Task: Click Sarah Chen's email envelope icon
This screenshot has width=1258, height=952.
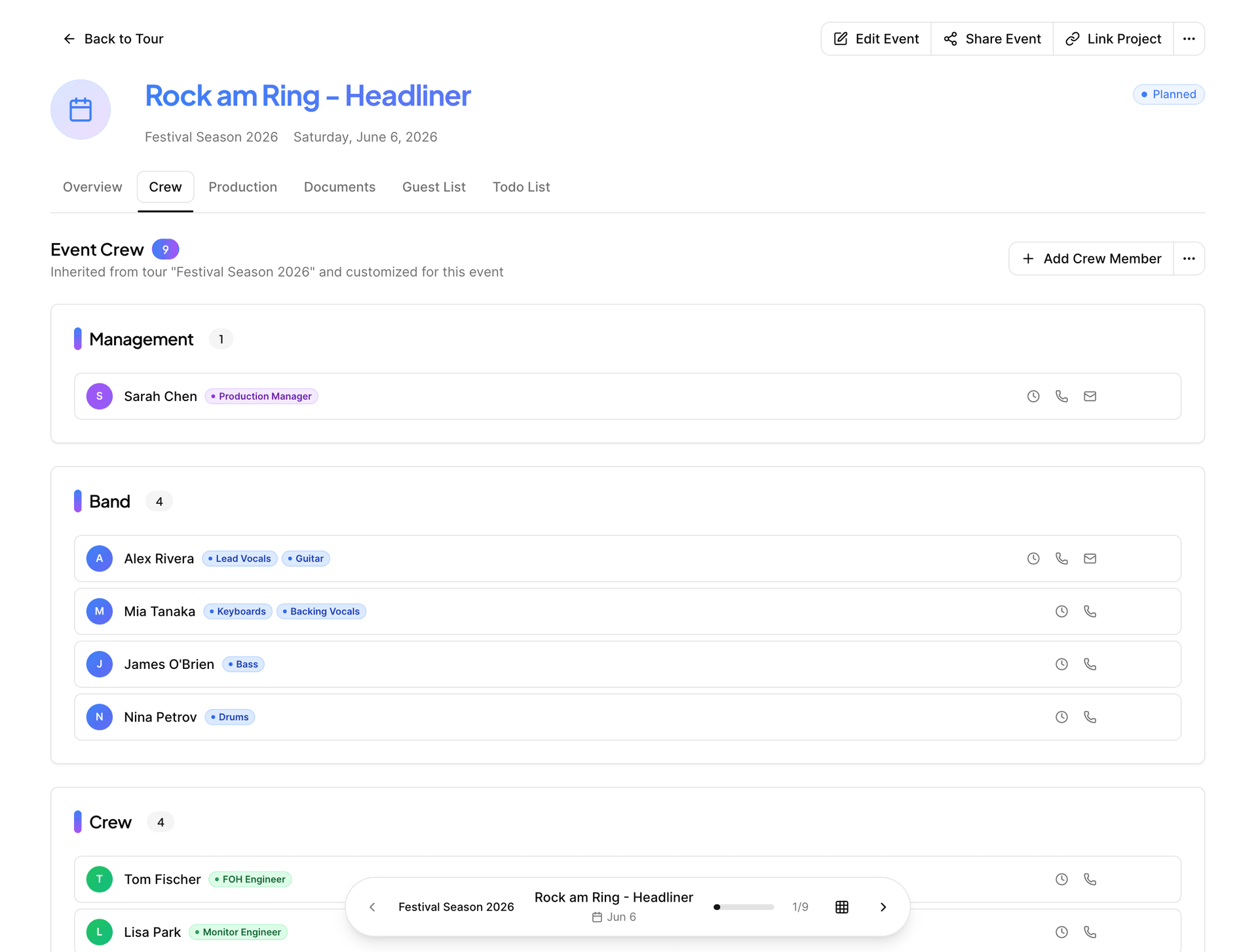Action: (1090, 396)
